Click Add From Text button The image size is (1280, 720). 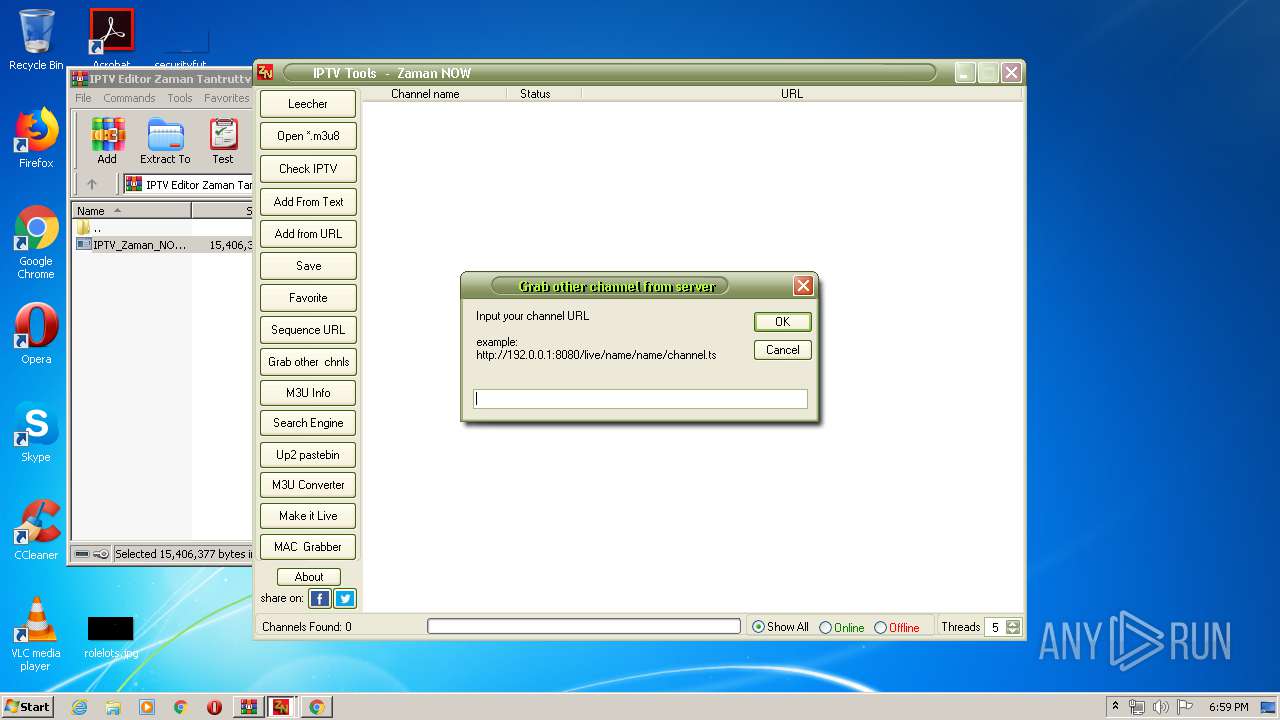pyautogui.click(x=308, y=202)
